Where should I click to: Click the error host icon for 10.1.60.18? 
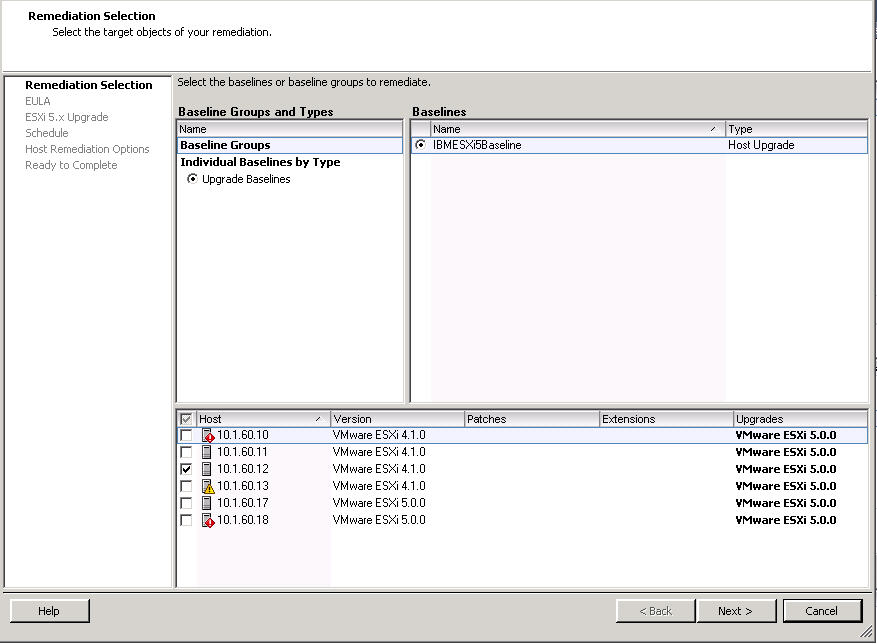click(x=208, y=520)
